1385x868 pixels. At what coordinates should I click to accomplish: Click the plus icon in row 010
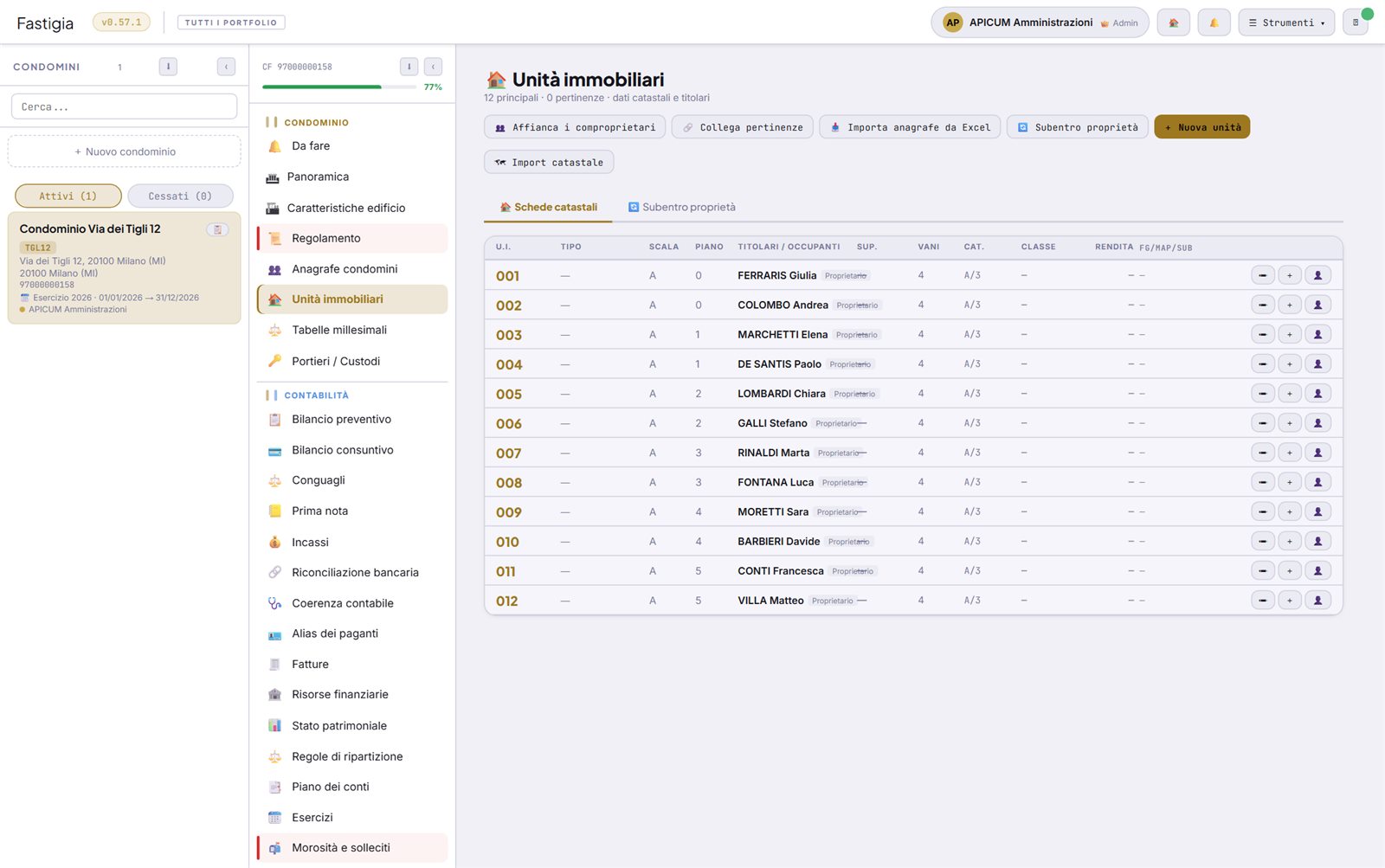1290,542
